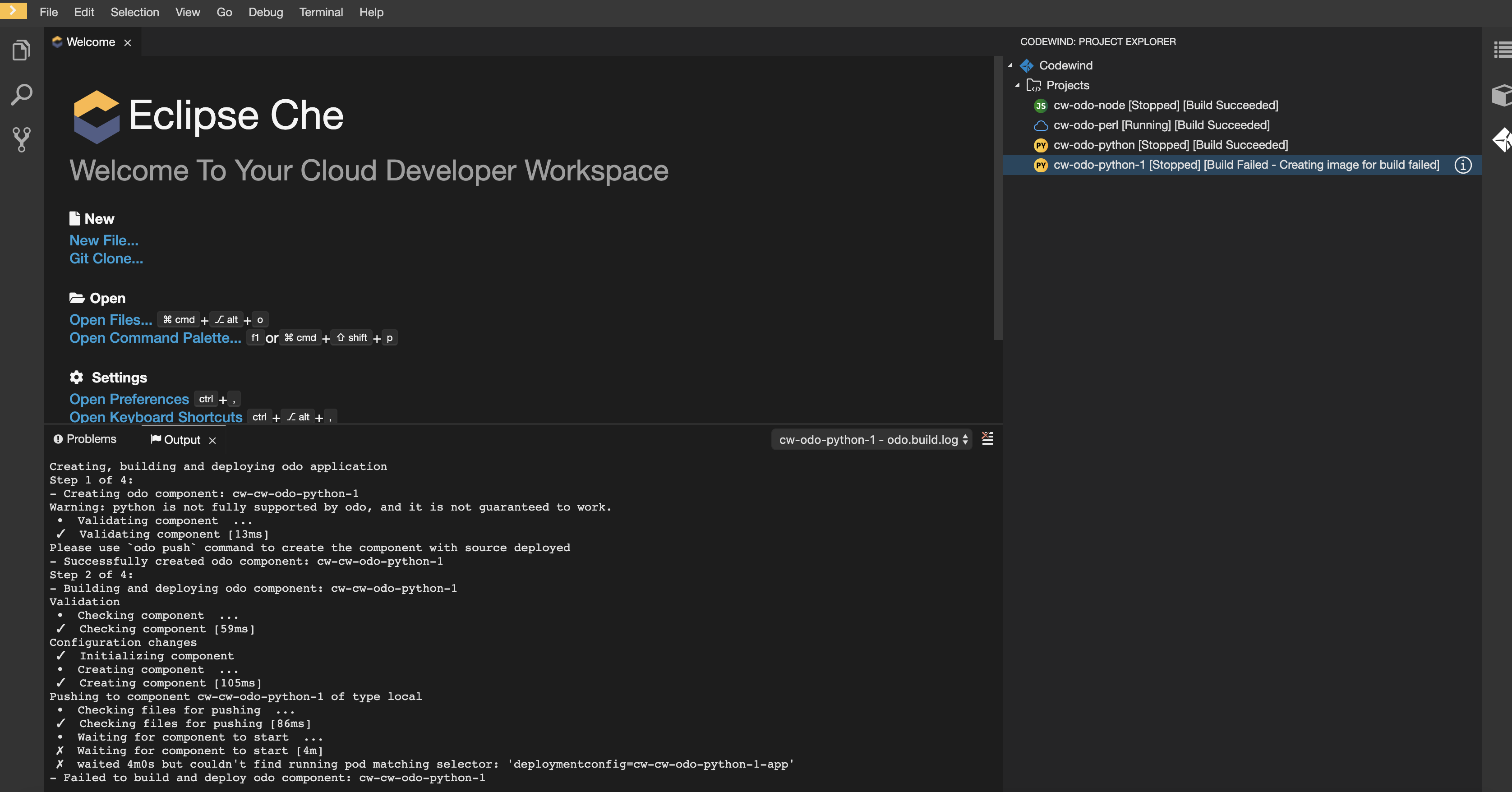Viewport: 1512px width, 792px height.
Task: Clear the Output panel contents
Action: tap(987, 438)
